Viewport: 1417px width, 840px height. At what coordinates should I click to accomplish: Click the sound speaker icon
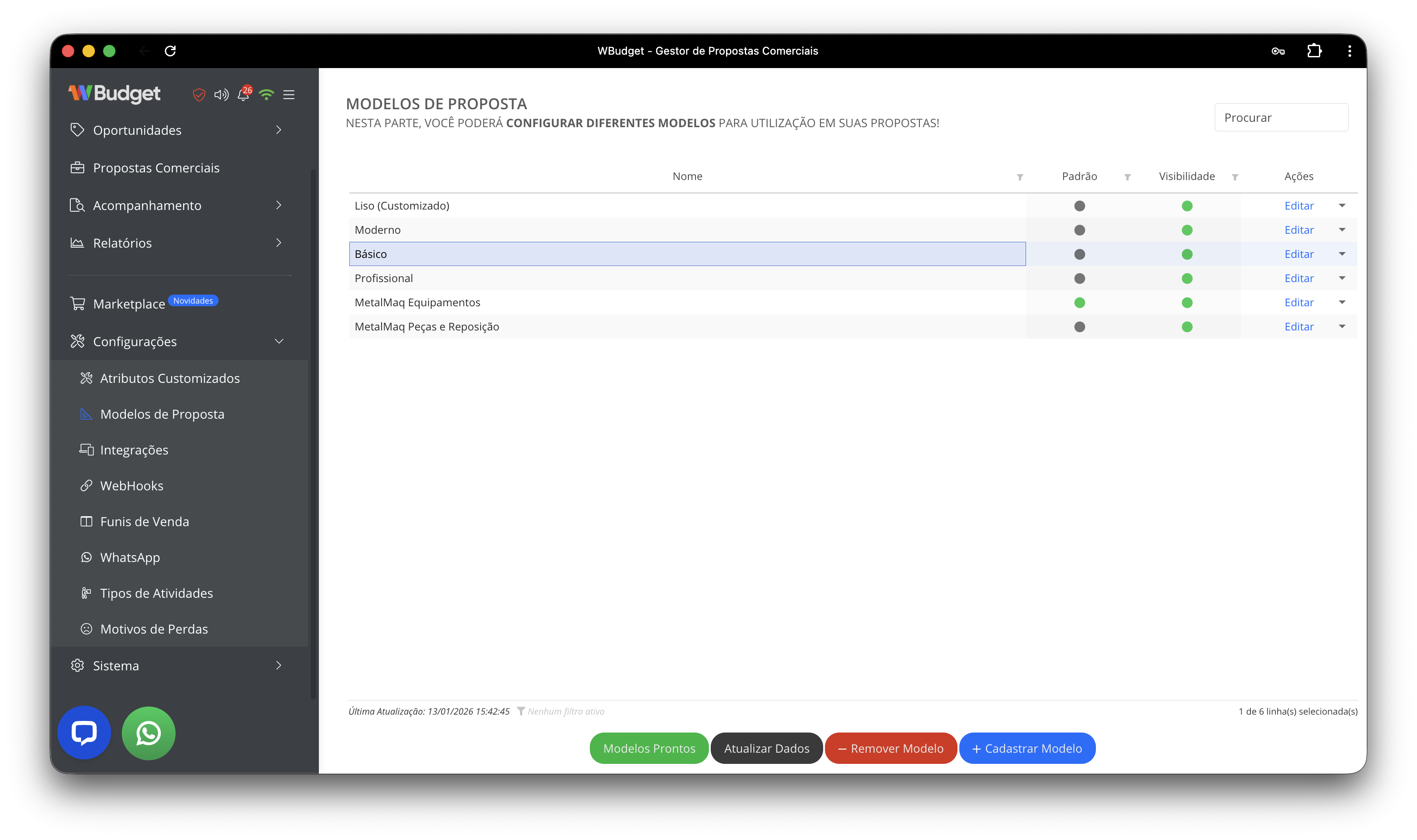pyautogui.click(x=221, y=94)
